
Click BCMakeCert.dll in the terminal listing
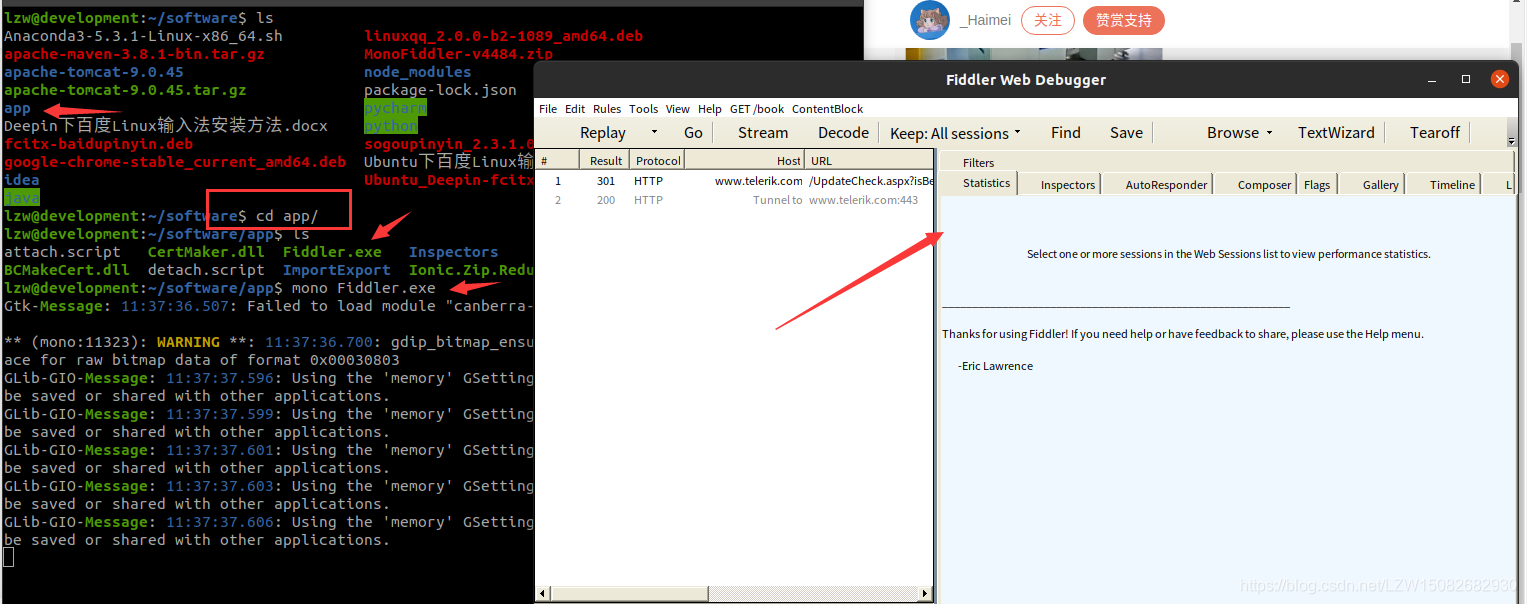point(67,270)
